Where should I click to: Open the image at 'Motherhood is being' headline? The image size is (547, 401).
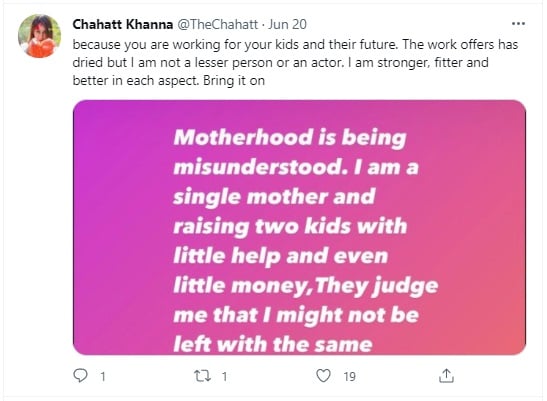[x=290, y=137]
